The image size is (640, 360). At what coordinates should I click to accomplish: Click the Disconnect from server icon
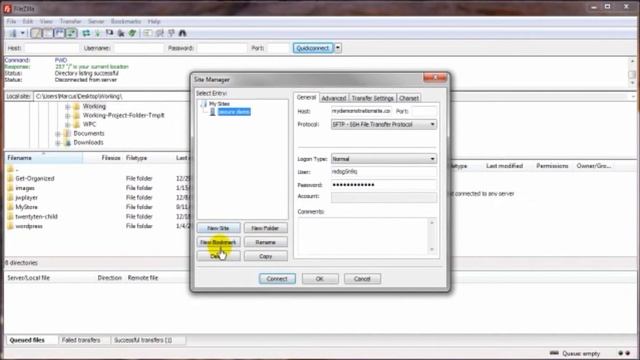(x=121, y=33)
